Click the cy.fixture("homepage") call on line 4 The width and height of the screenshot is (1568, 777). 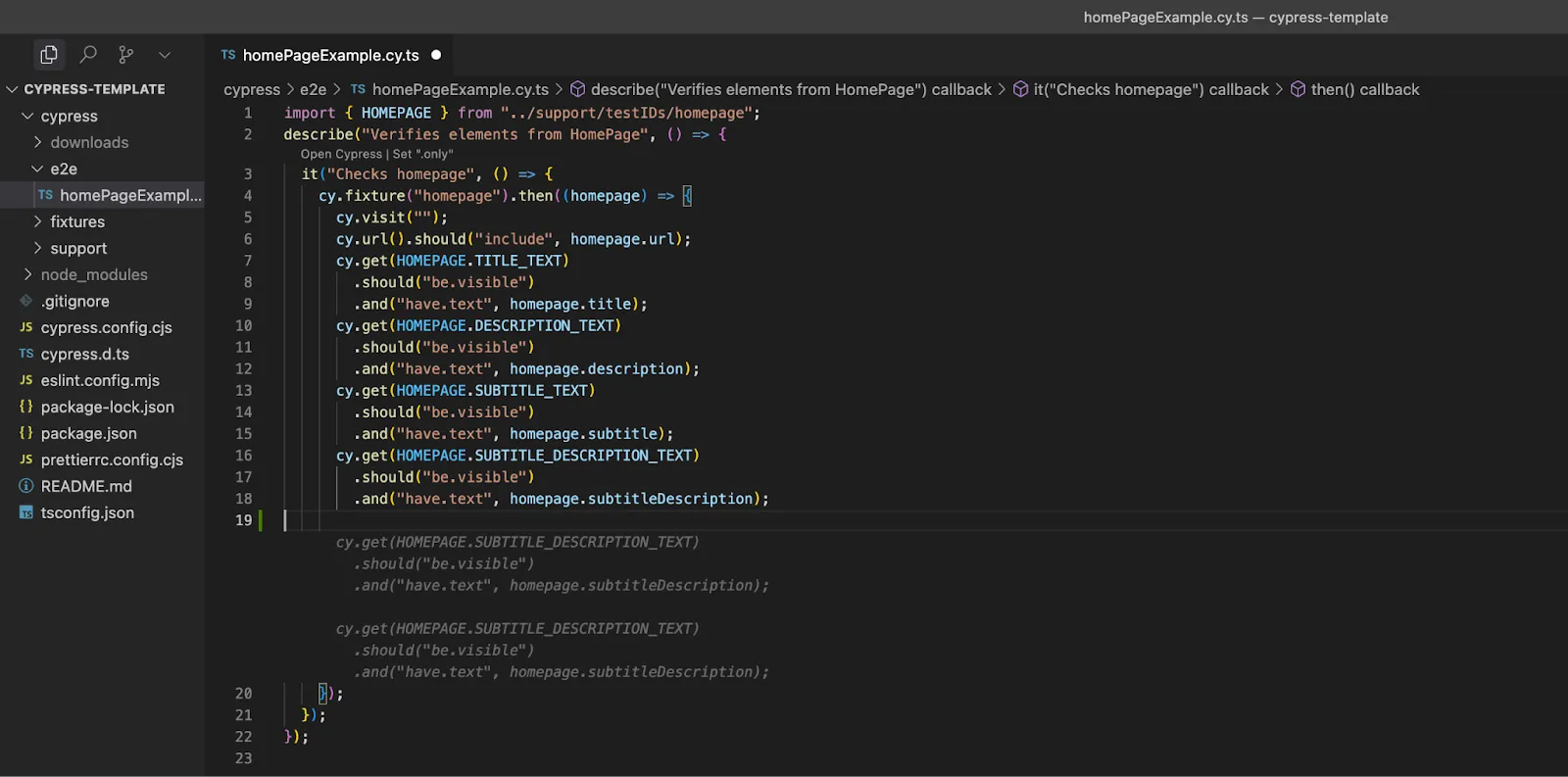click(x=414, y=196)
